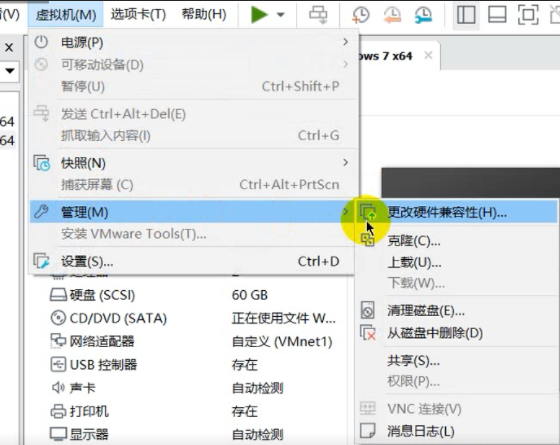Select the 打印机 device row
560x445 pixels.
tap(193, 411)
